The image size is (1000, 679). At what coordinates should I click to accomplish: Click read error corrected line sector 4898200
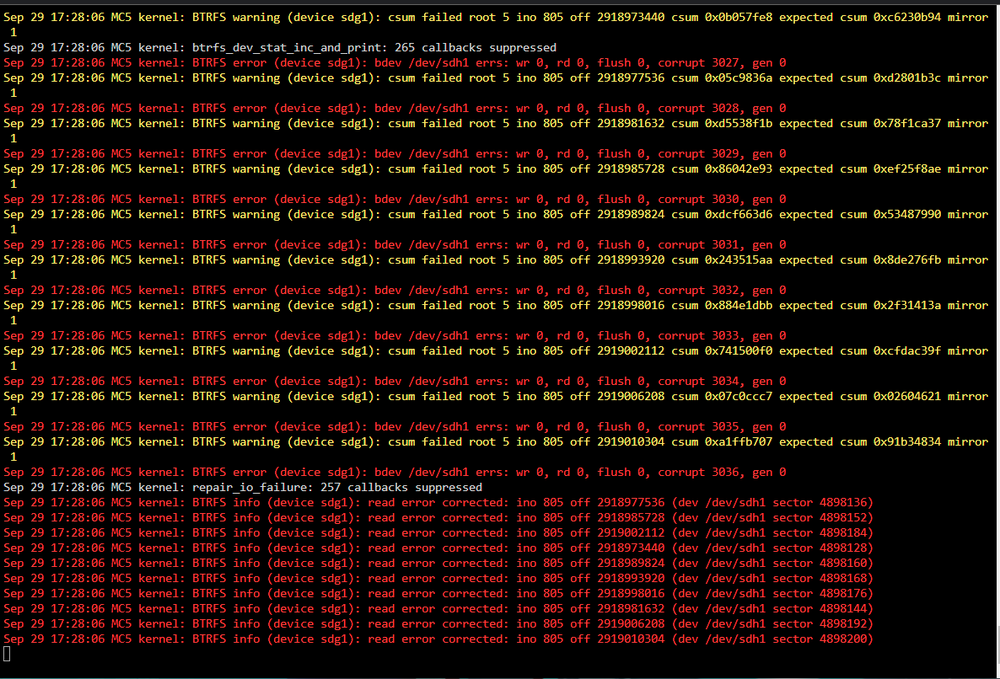tap(438, 639)
